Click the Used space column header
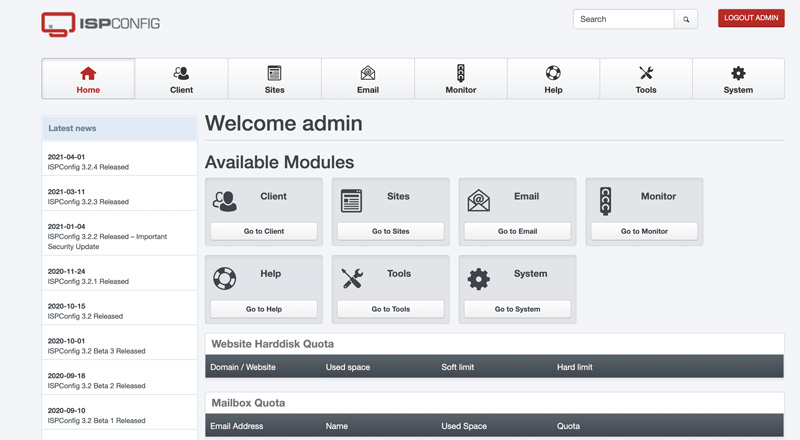 348,367
